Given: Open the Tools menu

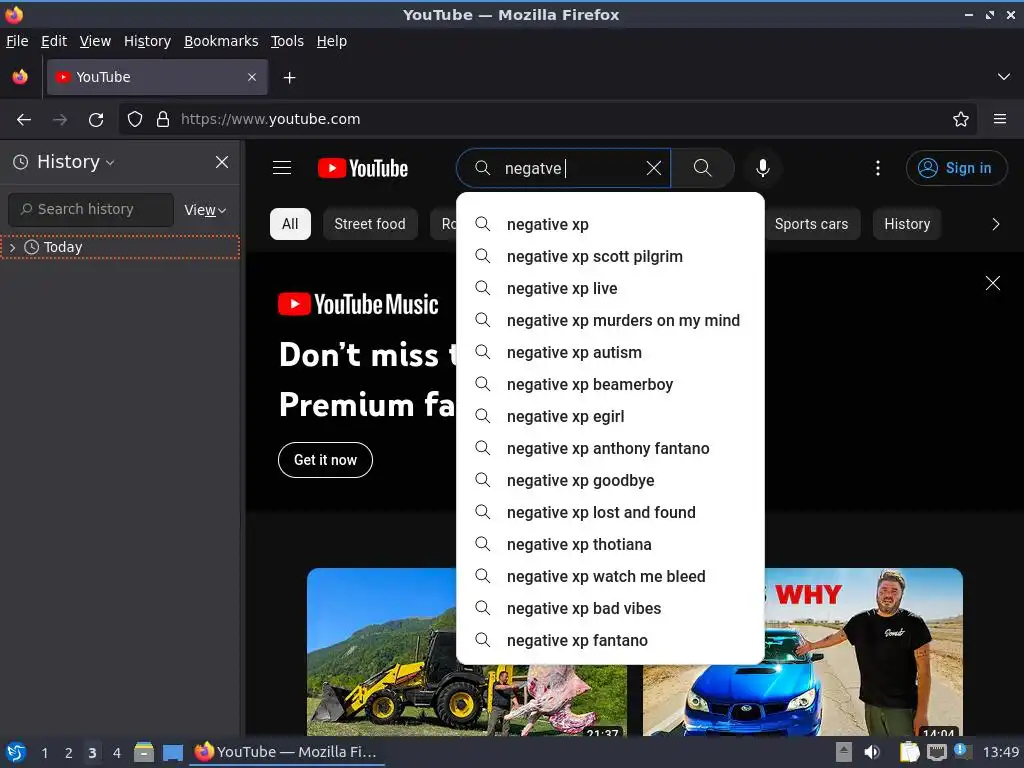Looking at the screenshot, I should click(x=287, y=41).
